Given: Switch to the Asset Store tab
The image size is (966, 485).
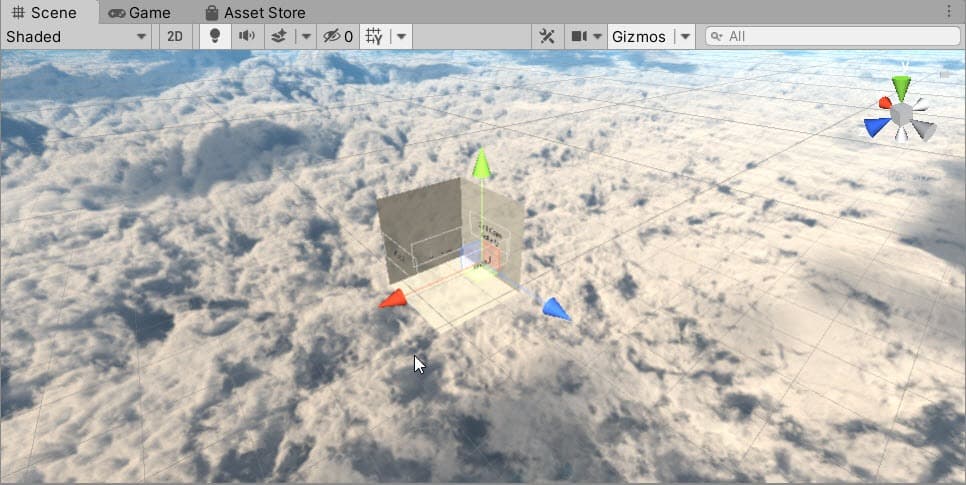Looking at the screenshot, I should click(x=255, y=12).
